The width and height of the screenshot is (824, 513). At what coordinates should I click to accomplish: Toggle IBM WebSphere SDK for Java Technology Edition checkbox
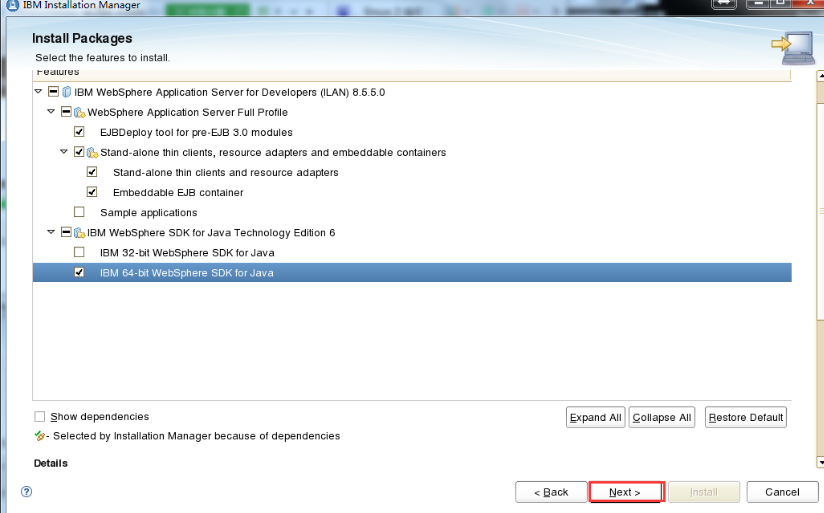(66, 232)
